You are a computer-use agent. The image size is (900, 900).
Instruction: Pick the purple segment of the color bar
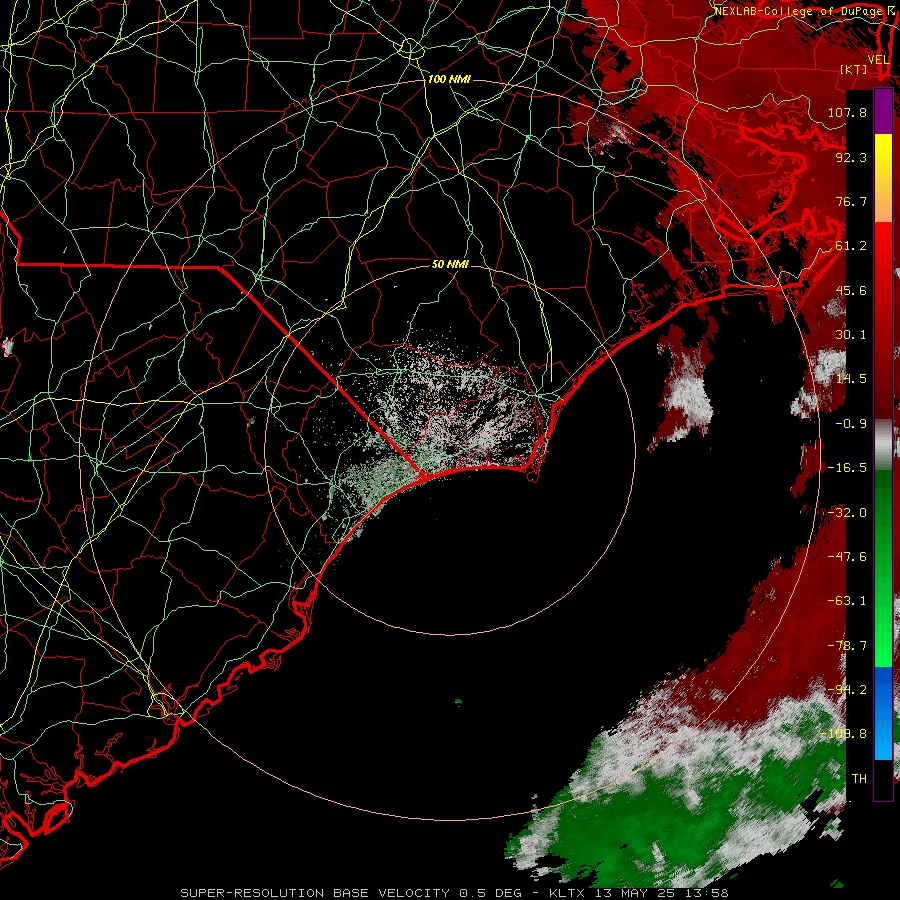(883, 112)
